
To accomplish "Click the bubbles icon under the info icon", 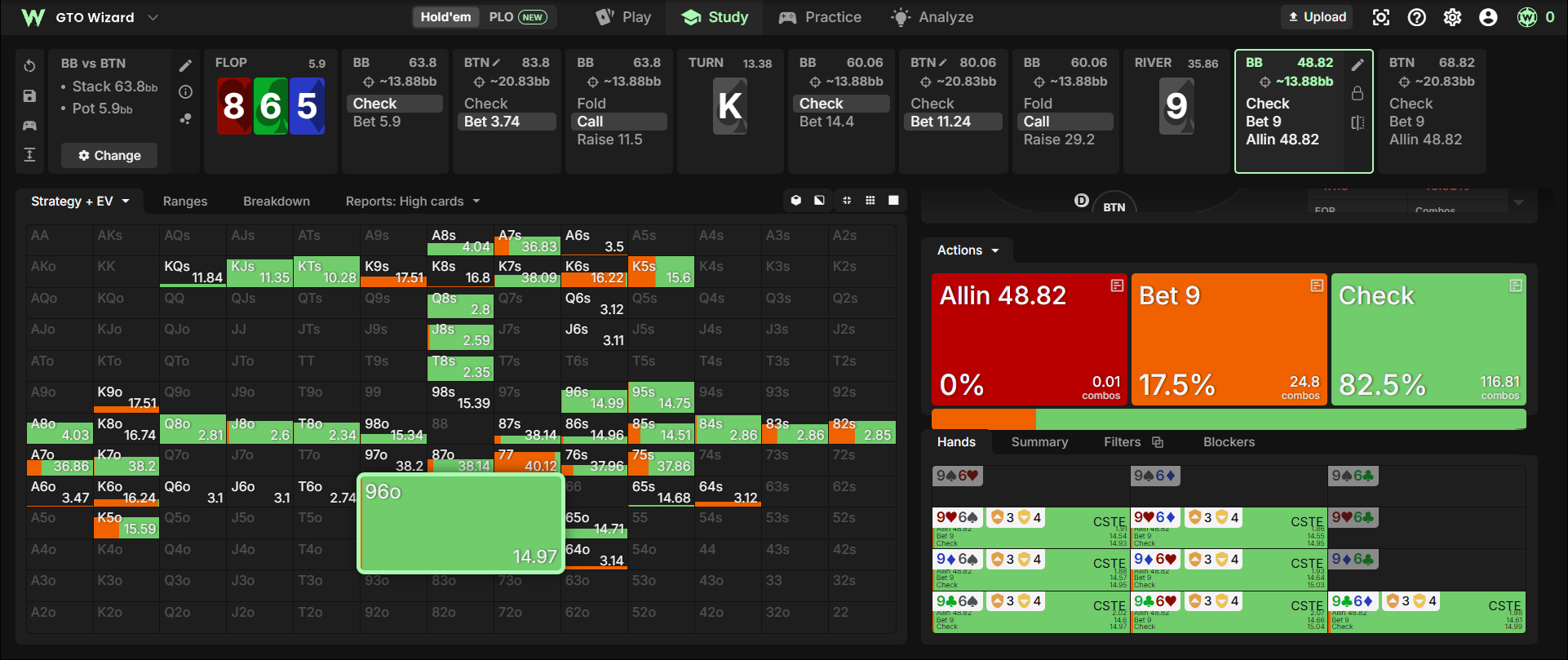I will pos(186,119).
